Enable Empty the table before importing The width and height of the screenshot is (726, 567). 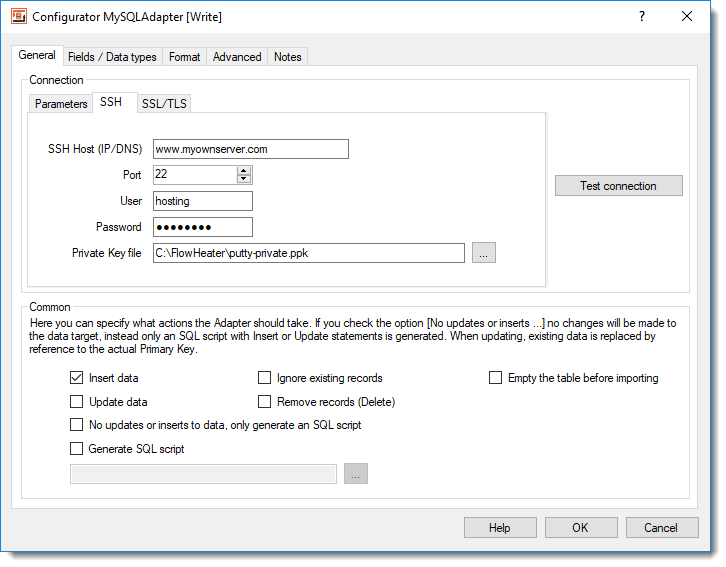coord(495,378)
